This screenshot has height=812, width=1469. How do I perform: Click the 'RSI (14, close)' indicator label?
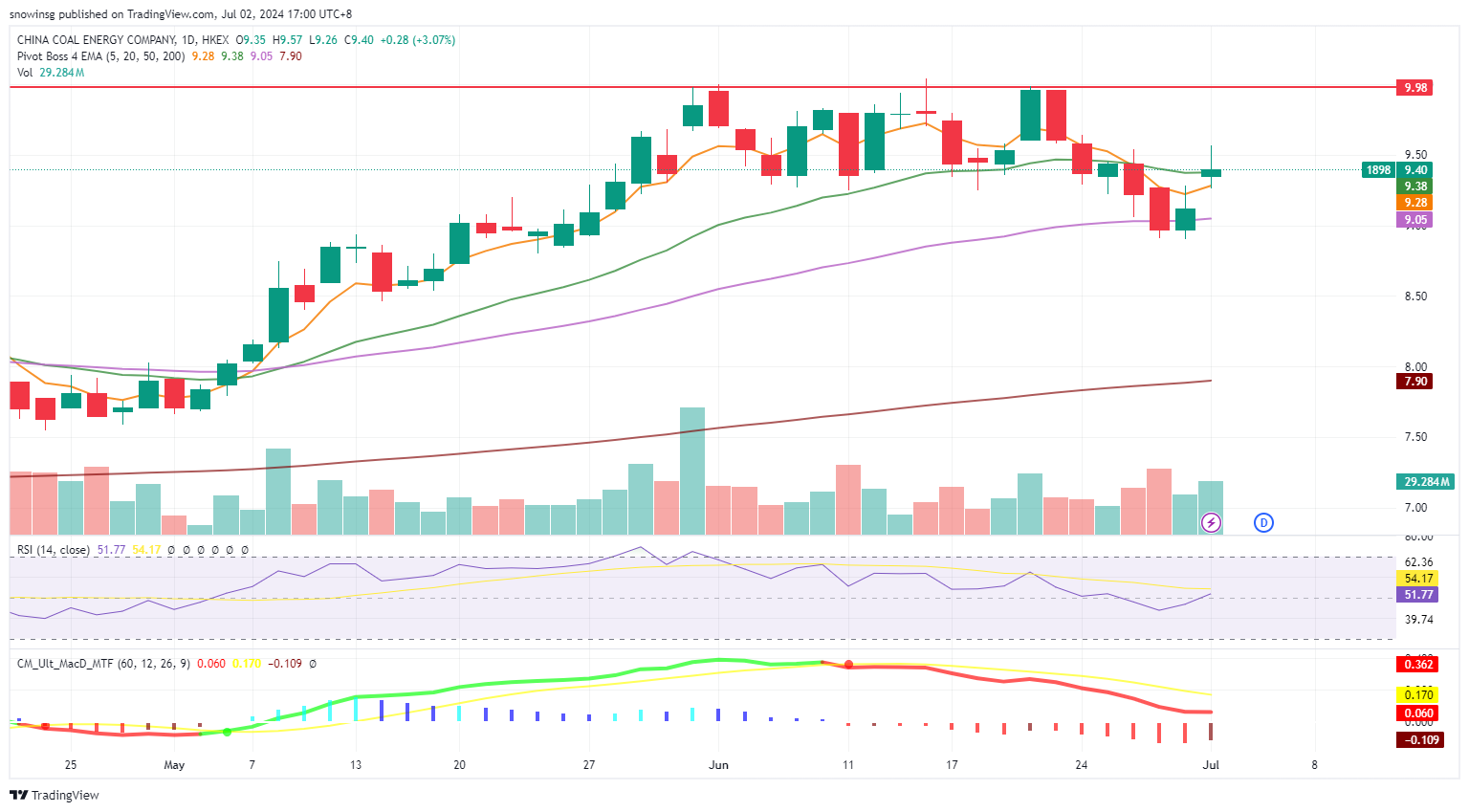54,550
